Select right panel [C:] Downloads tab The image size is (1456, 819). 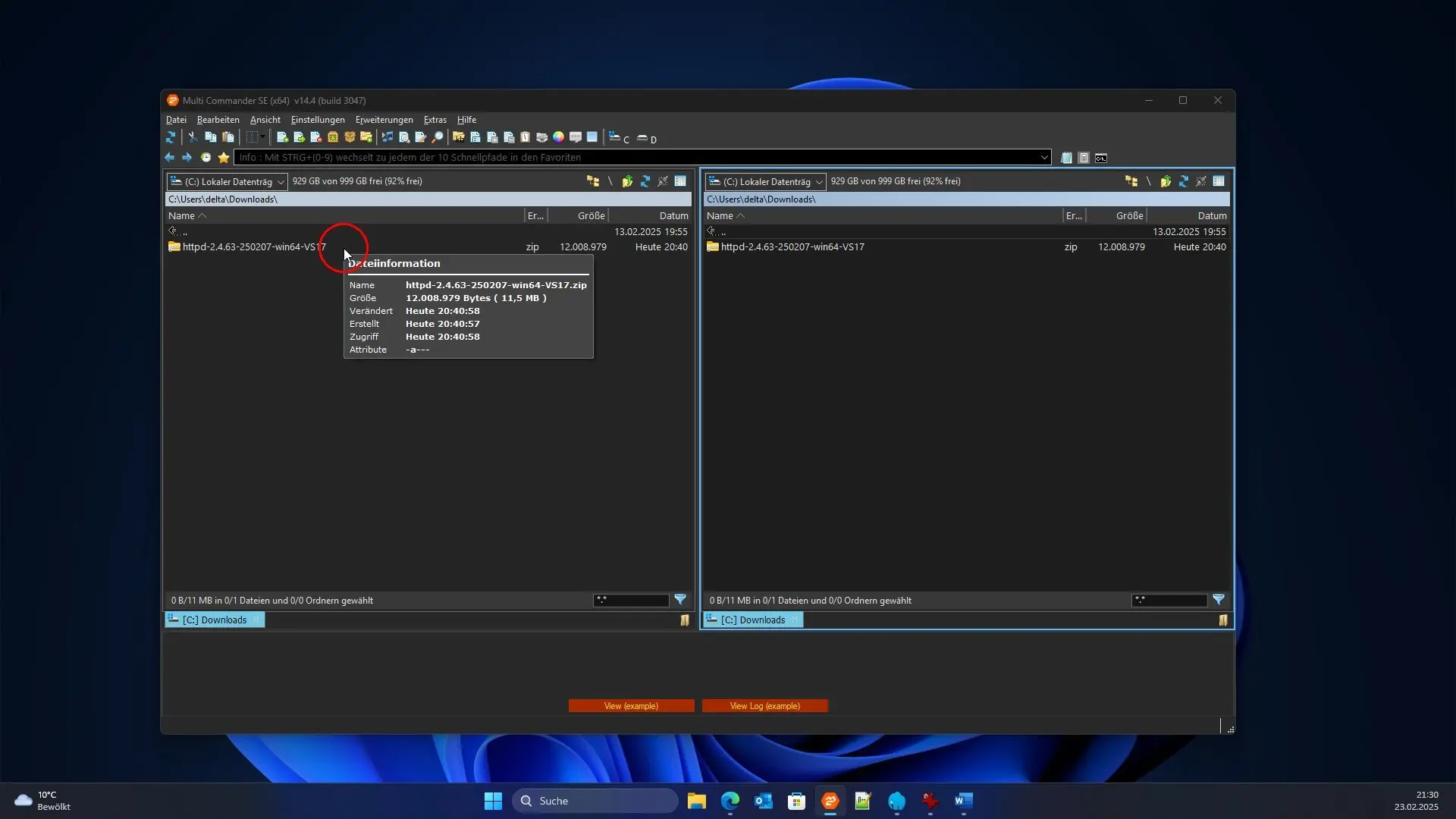753,620
